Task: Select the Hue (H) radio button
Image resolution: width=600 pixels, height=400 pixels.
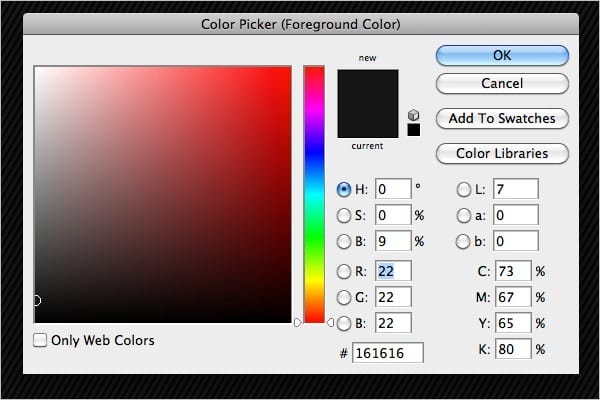Action: point(345,188)
